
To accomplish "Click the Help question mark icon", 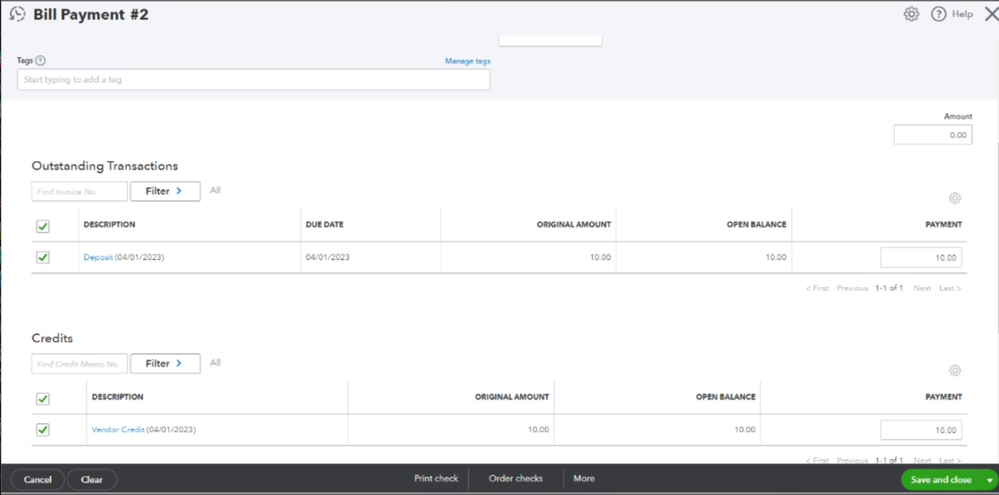I will pos(938,14).
